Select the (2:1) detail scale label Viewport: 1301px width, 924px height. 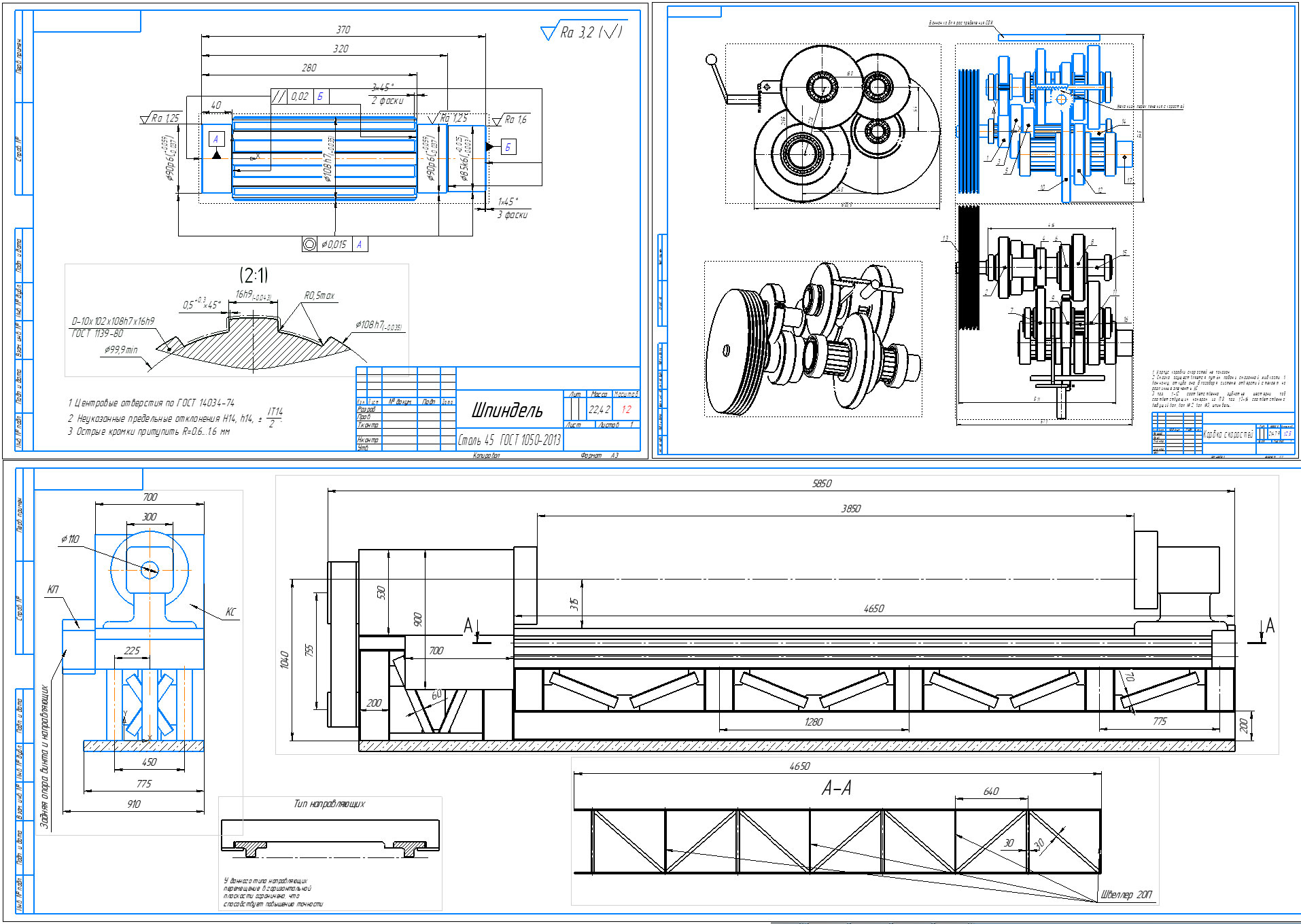point(254,275)
